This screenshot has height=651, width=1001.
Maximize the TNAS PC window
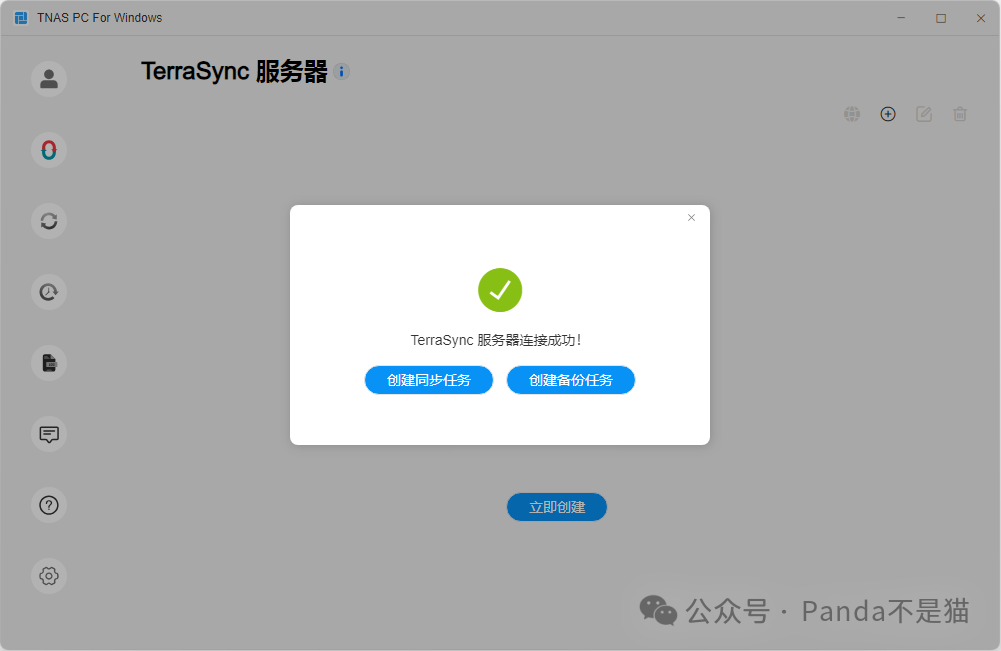click(x=941, y=18)
